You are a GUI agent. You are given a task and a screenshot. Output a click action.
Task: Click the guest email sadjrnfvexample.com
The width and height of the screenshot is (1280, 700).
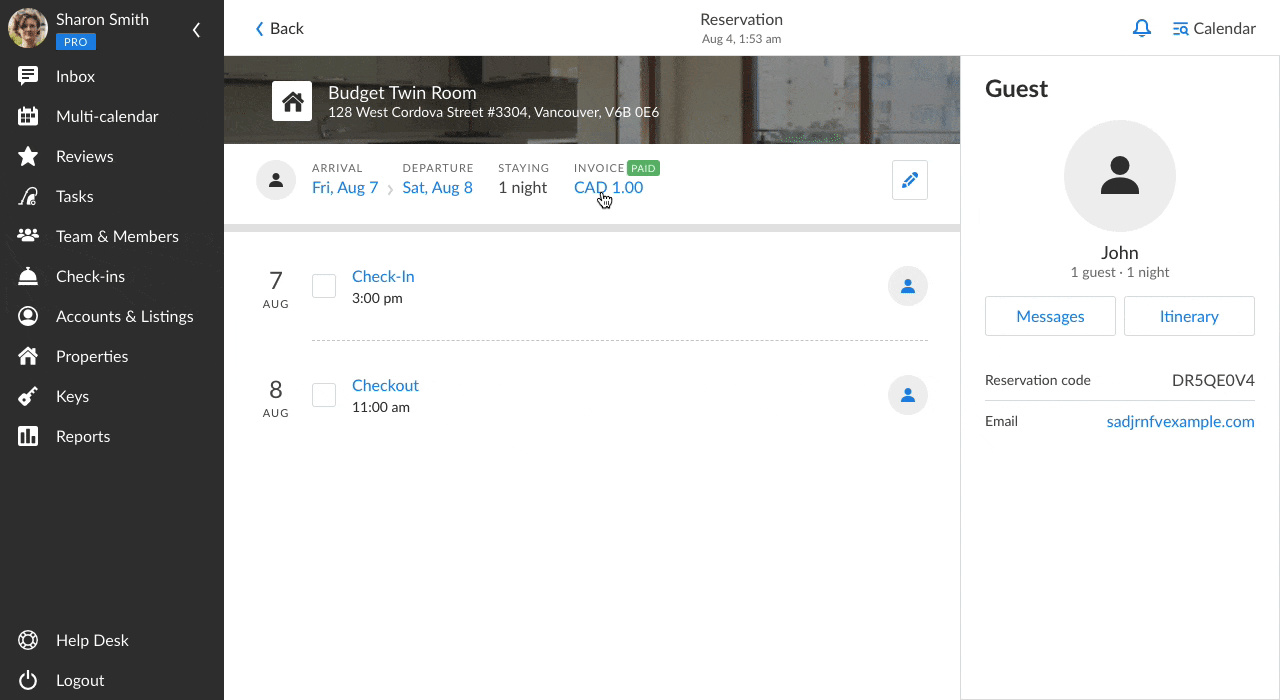[x=1180, y=421]
